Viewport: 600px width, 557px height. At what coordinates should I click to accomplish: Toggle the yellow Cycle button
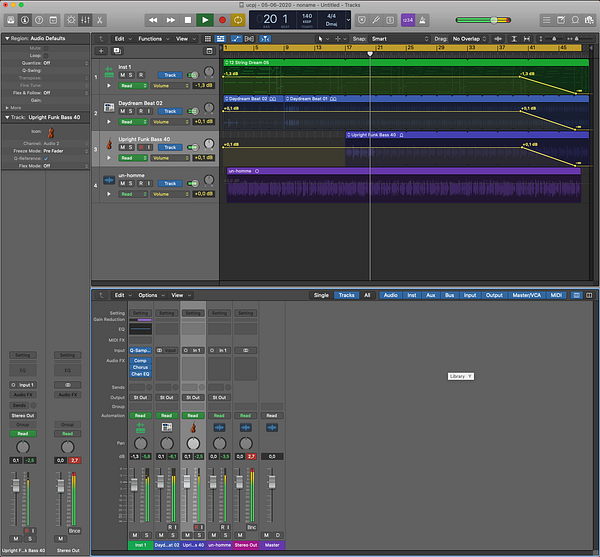tap(238, 19)
